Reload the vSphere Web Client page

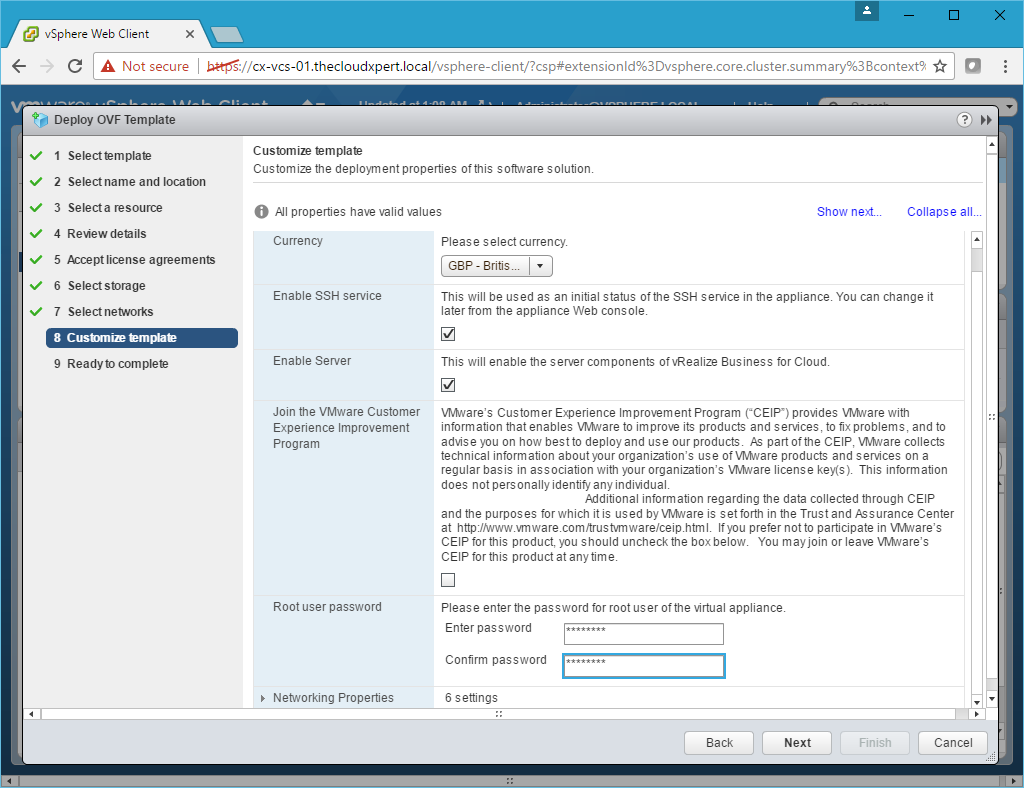click(x=75, y=66)
